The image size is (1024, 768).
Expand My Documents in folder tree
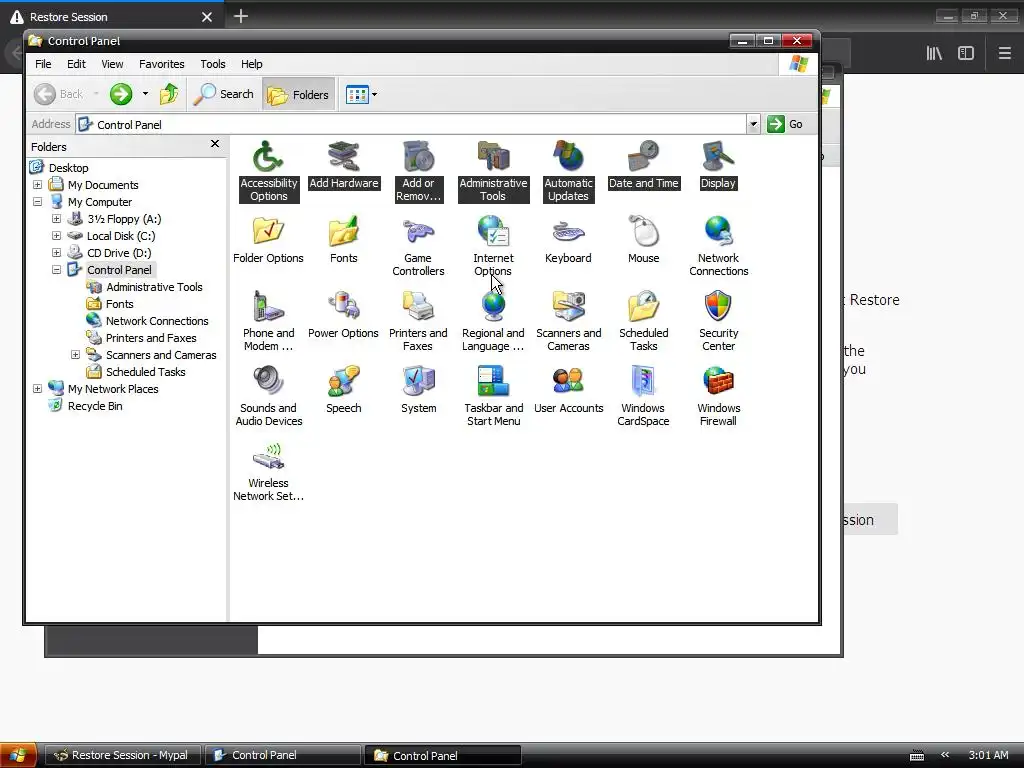click(x=37, y=185)
